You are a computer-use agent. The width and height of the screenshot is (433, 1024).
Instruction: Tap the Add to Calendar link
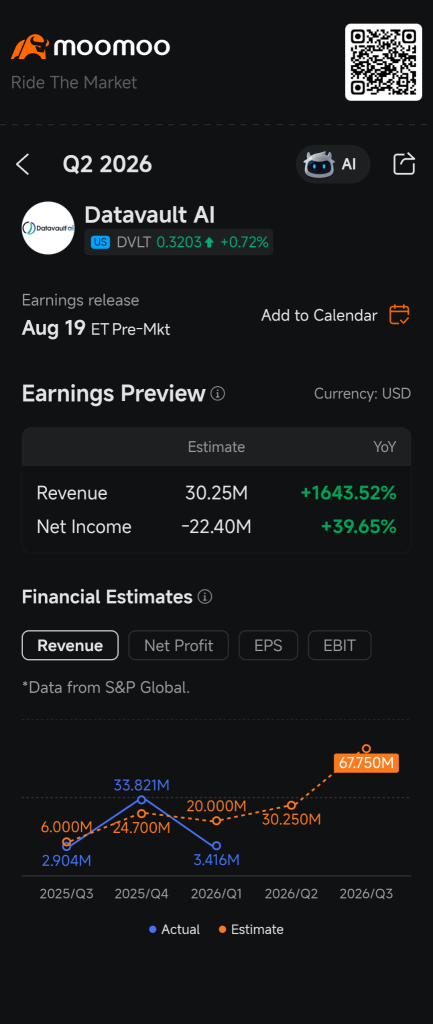(319, 315)
